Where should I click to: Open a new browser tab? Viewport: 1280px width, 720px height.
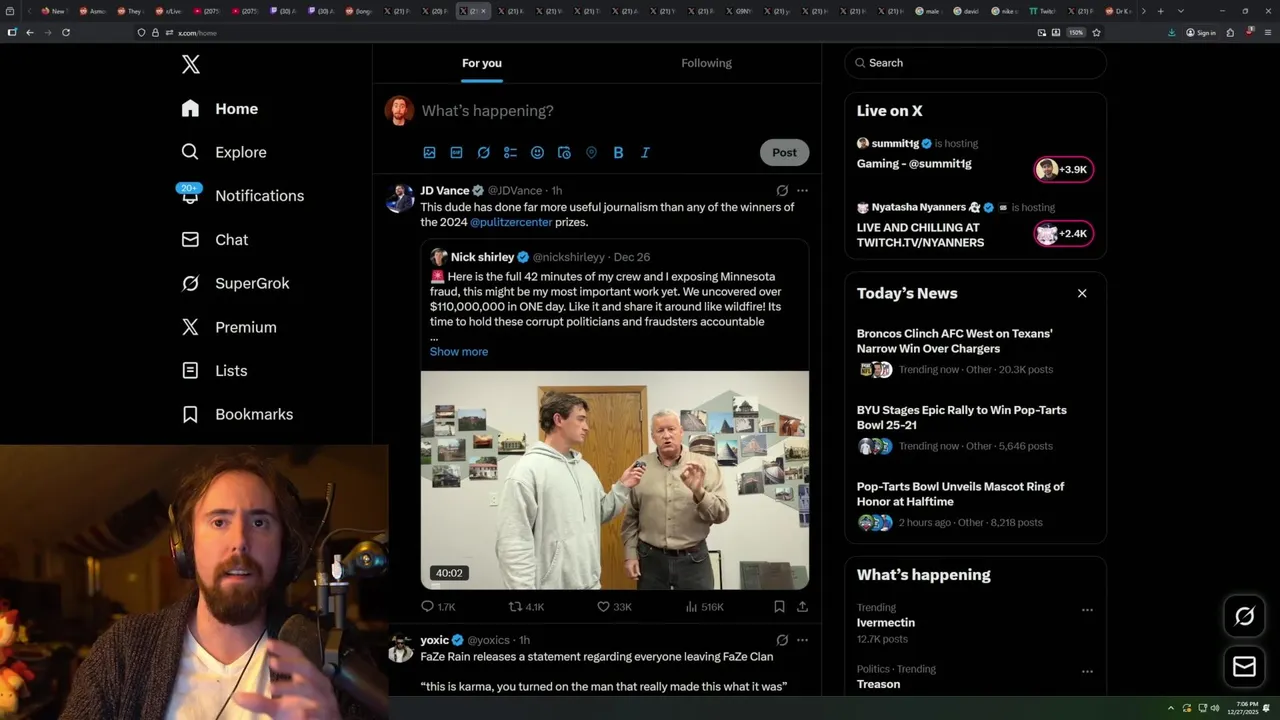(x=1160, y=11)
